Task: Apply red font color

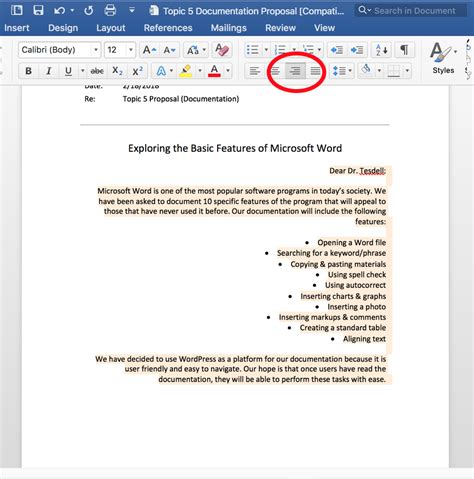Action: 214,71
